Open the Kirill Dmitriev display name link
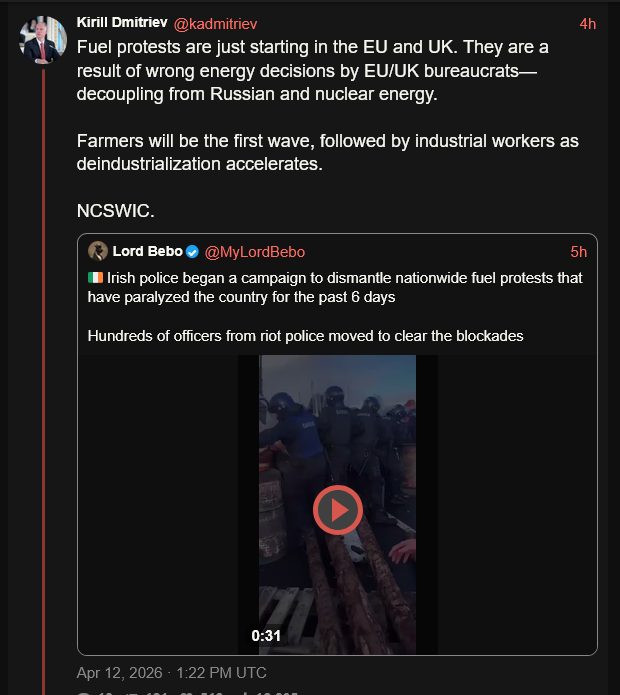 [122, 23]
